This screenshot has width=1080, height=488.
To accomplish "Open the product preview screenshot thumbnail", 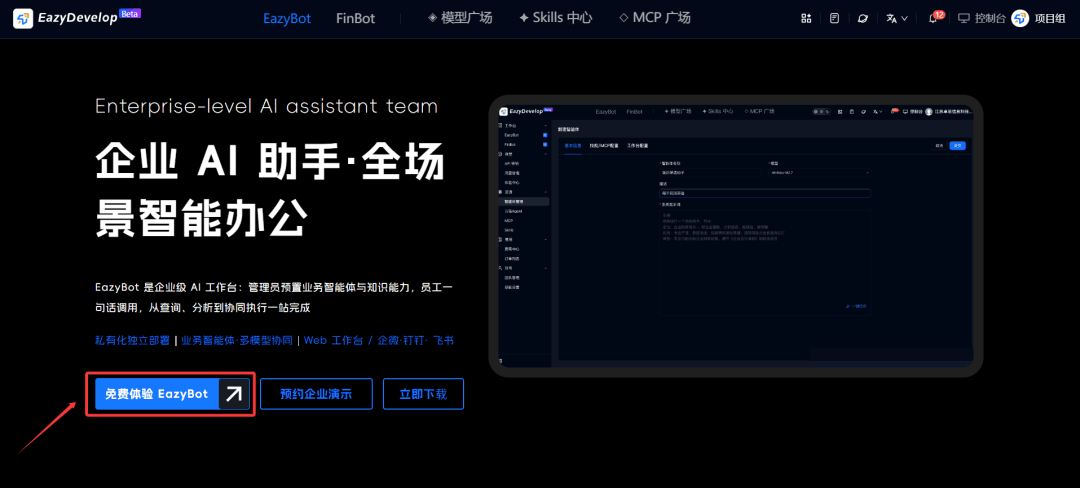I will (x=736, y=235).
